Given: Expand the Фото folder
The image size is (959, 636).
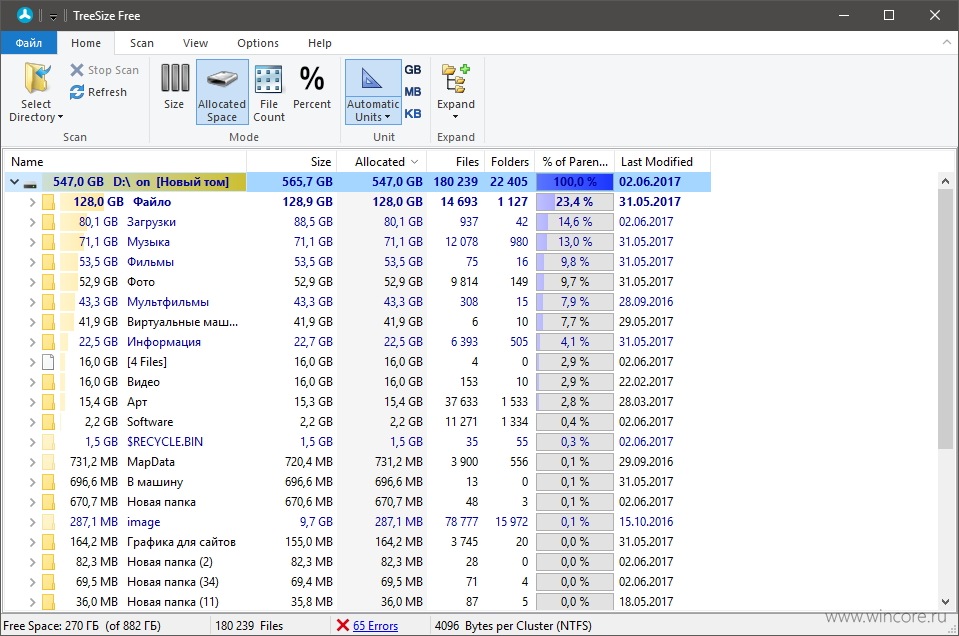Looking at the screenshot, I should coord(32,282).
